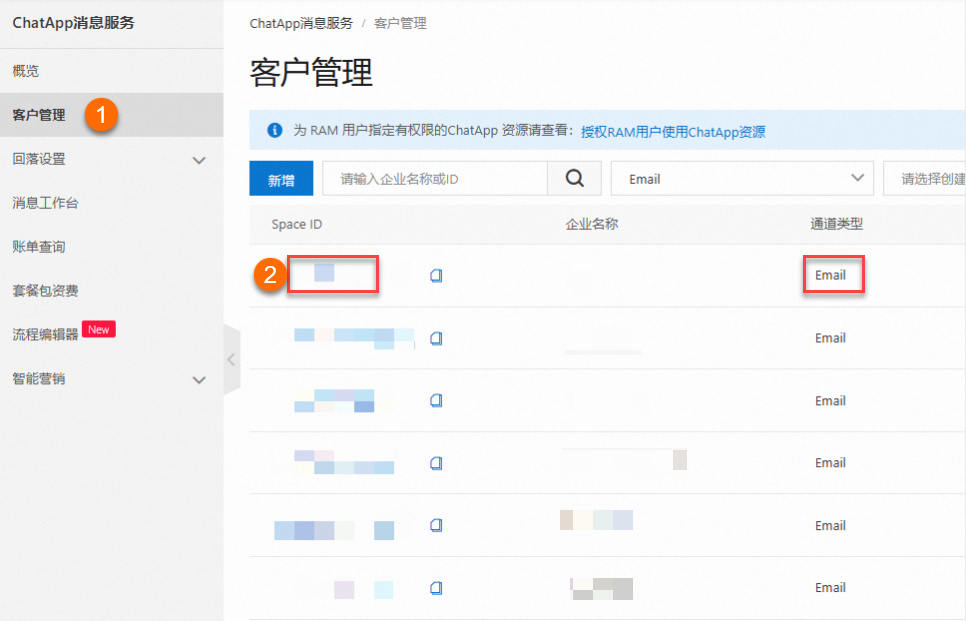This screenshot has width=966, height=621.
Task: Go to 账单查询
Action: (39, 246)
